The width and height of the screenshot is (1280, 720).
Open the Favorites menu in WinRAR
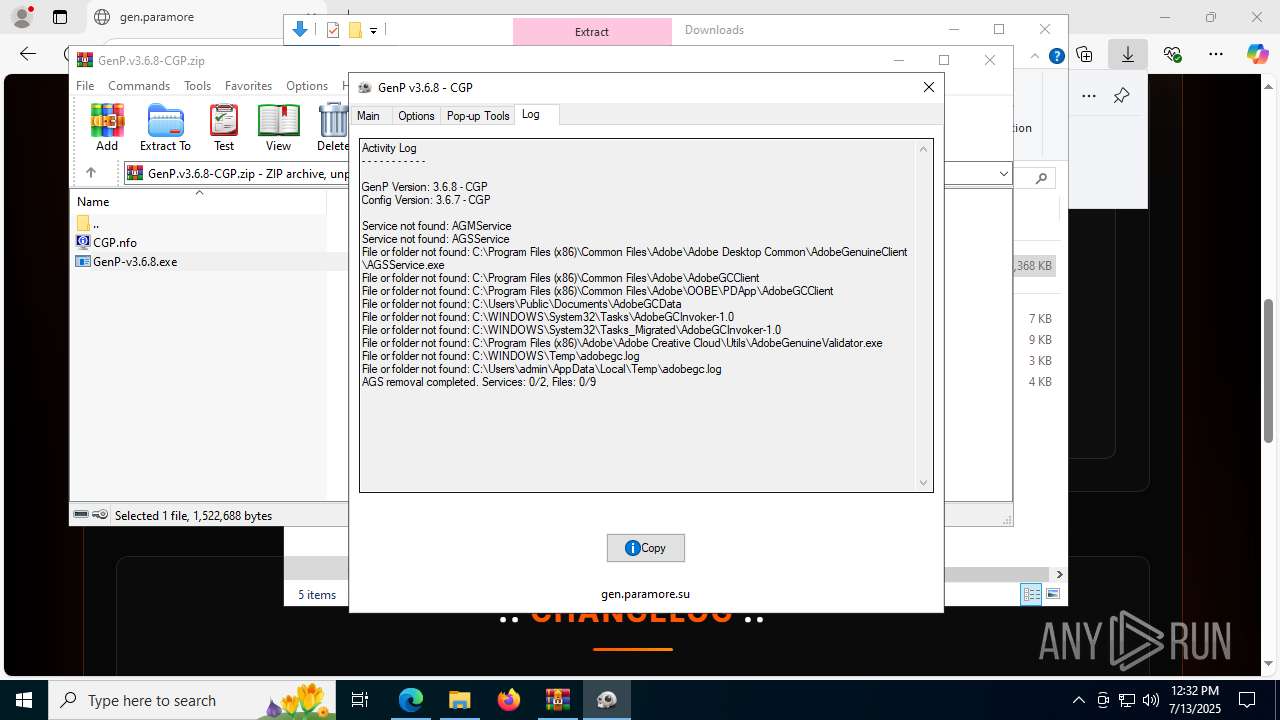(x=248, y=86)
